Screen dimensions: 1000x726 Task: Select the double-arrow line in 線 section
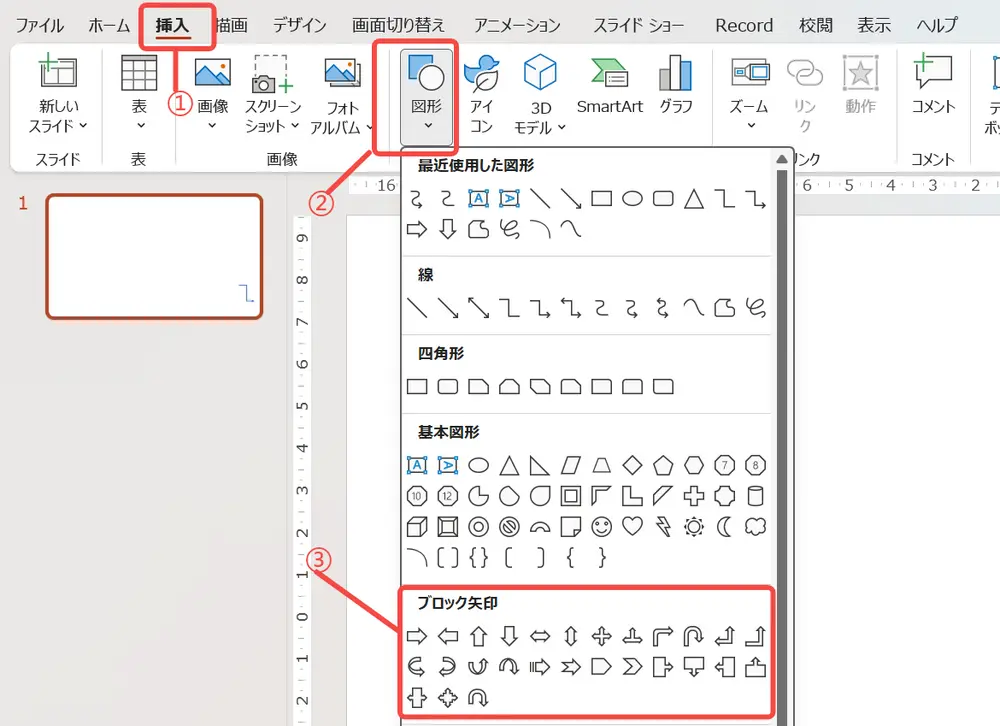point(478,308)
